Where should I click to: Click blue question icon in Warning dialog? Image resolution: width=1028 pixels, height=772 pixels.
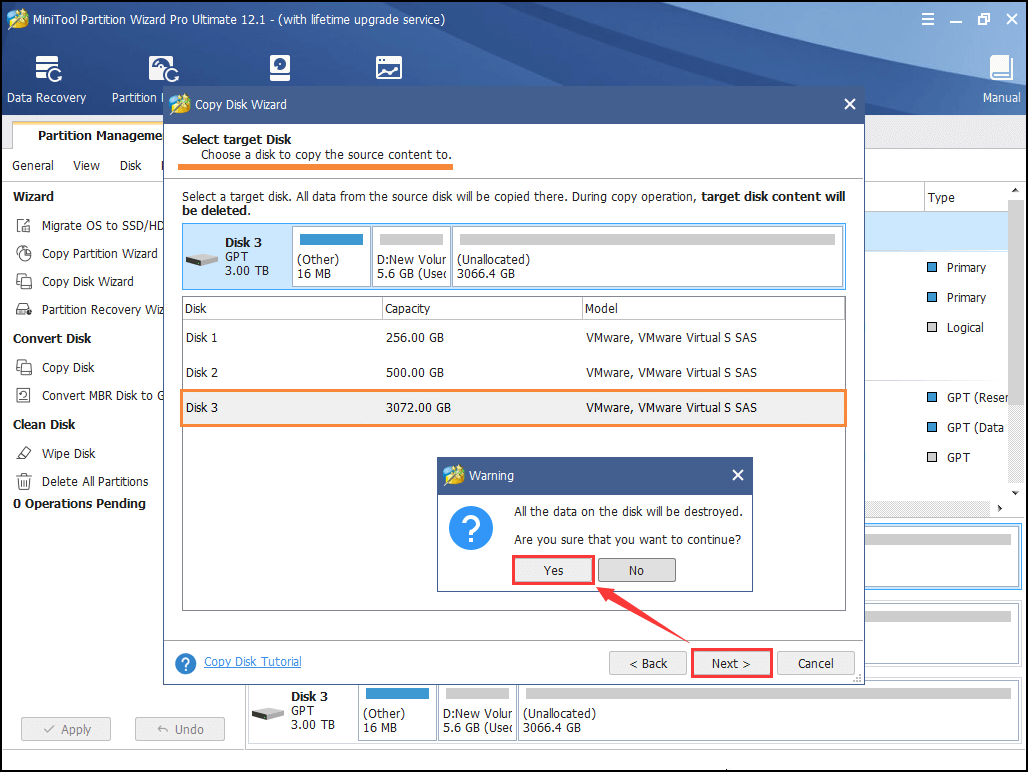coord(471,528)
